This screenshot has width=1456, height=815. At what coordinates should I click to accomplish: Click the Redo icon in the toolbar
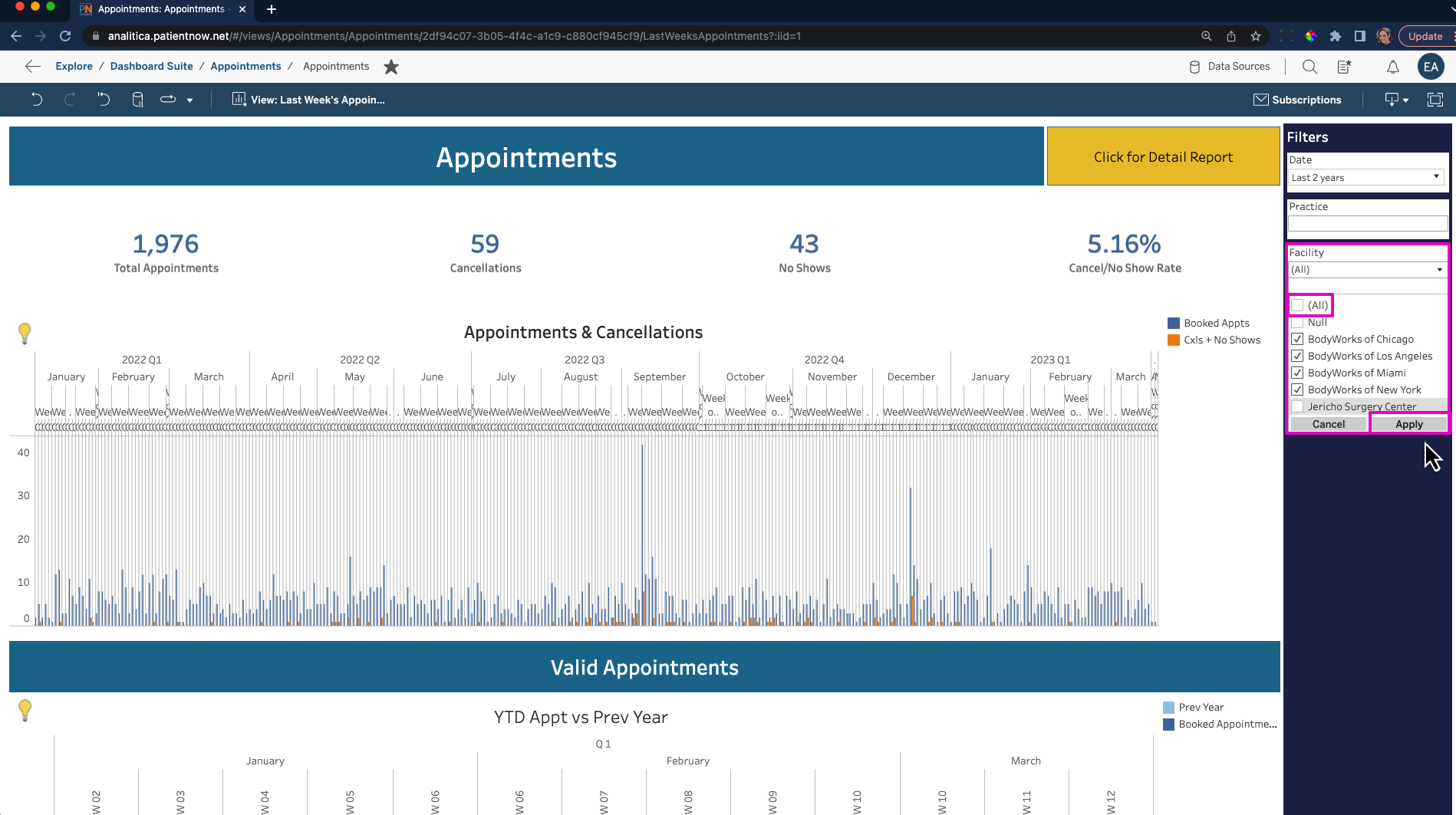point(70,100)
